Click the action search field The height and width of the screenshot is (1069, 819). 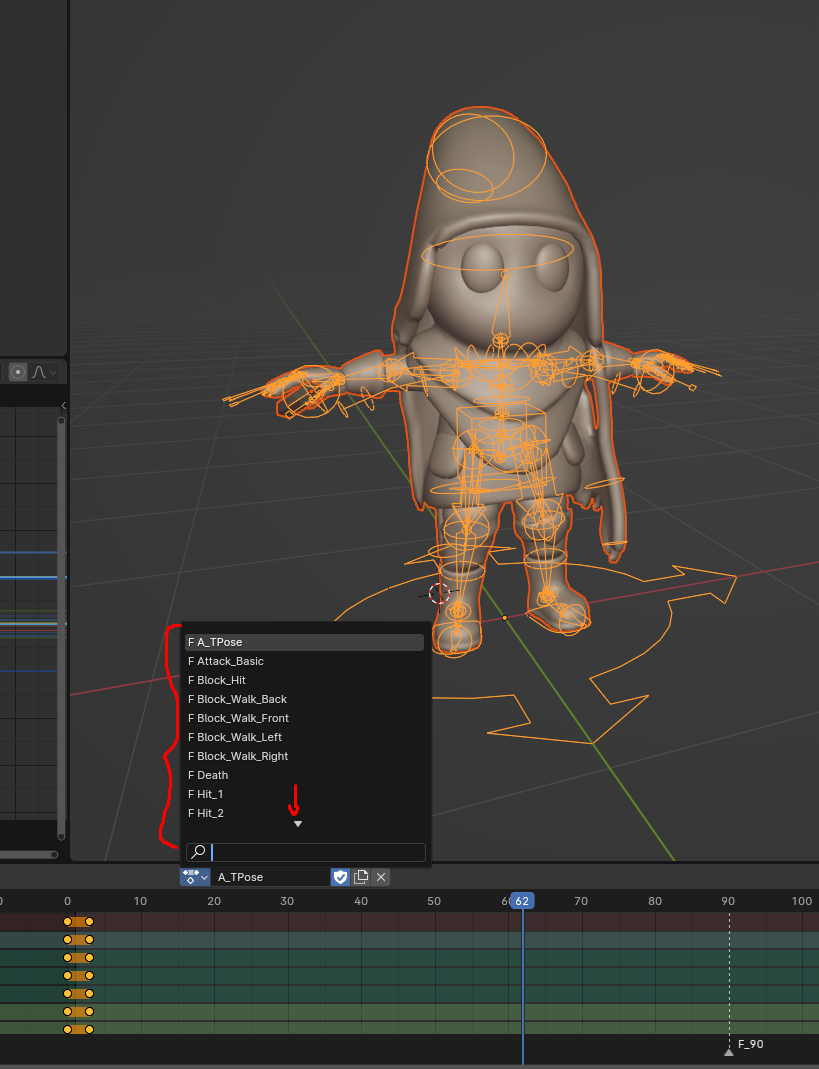pos(306,852)
